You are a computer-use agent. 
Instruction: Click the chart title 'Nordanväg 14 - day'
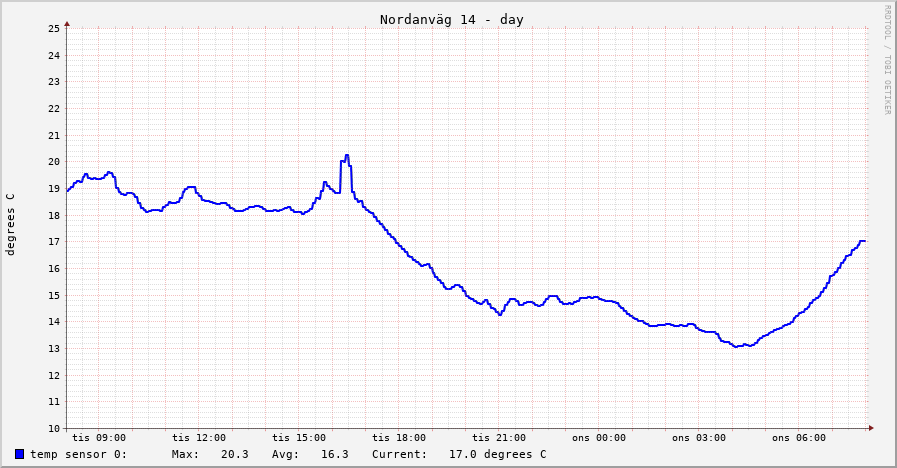(451, 19)
